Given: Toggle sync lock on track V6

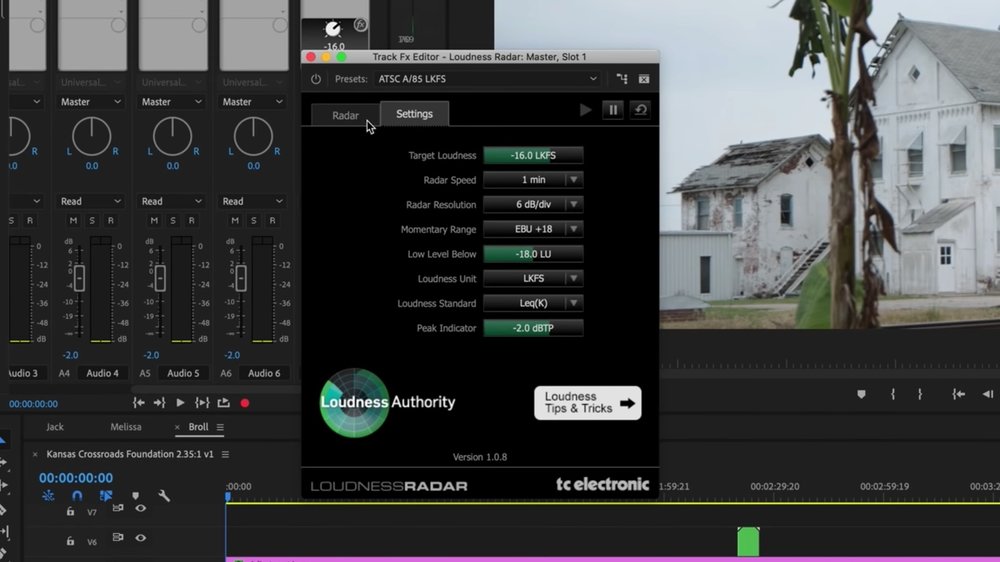Looking at the screenshot, I should [118, 538].
